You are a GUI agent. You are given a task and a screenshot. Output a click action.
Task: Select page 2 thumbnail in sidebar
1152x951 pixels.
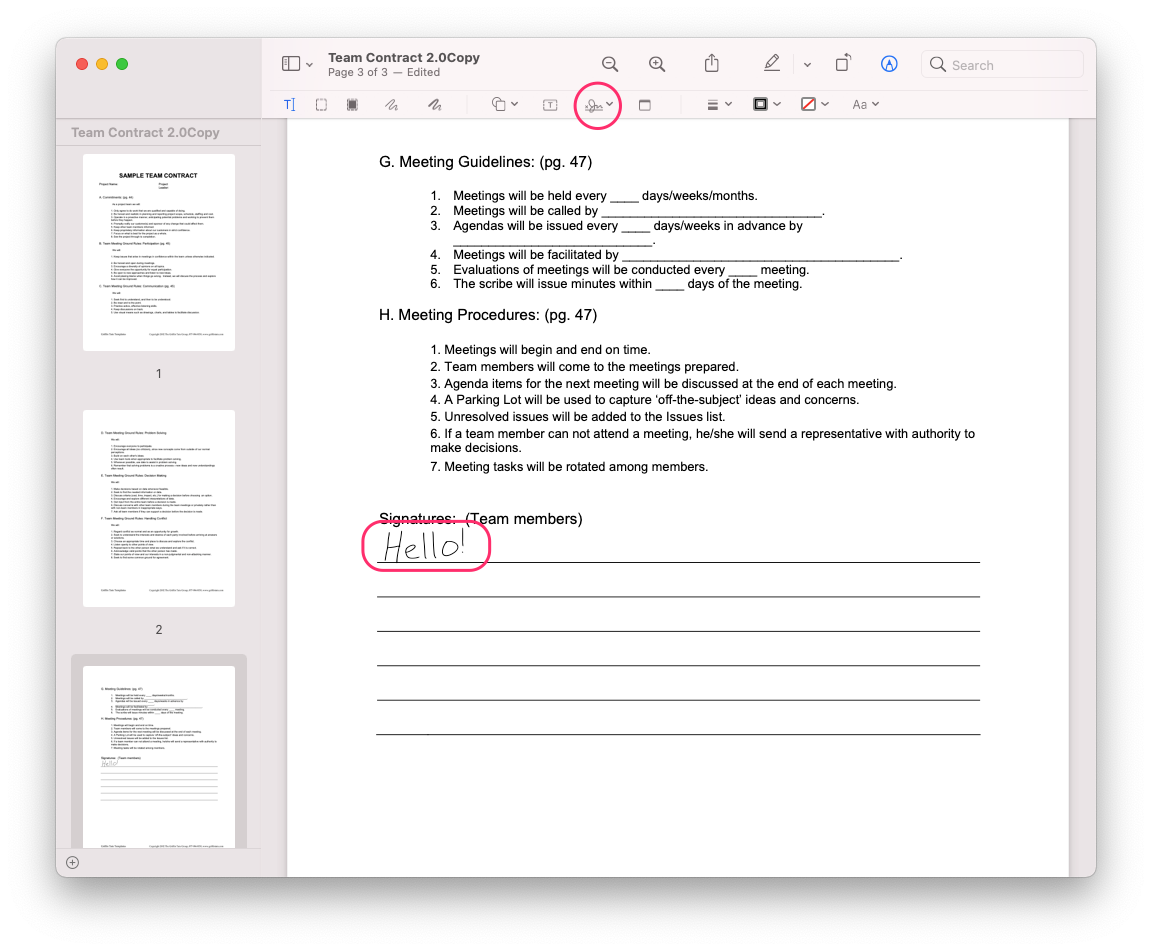click(x=159, y=508)
